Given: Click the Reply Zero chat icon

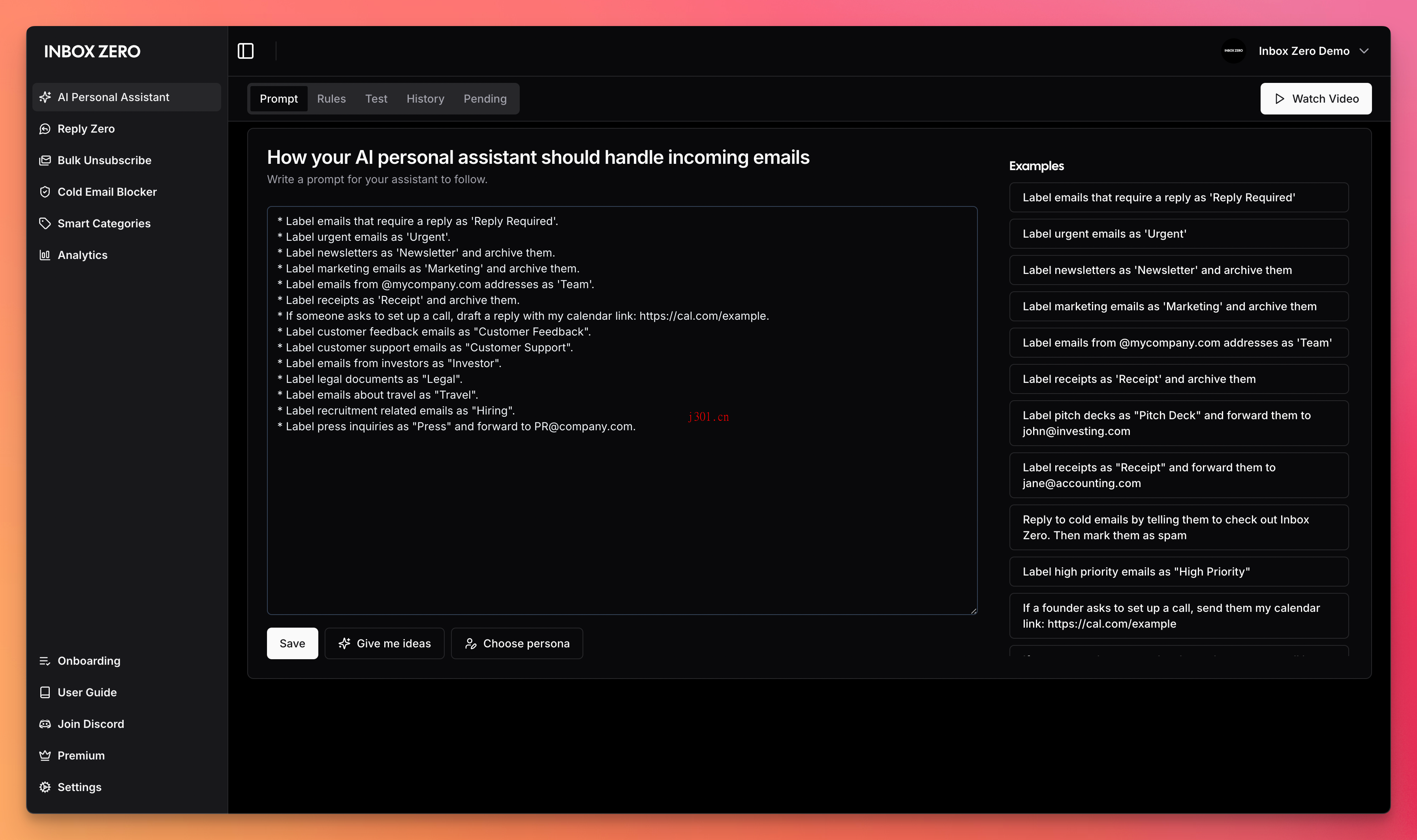Looking at the screenshot, I should (45, 129).
